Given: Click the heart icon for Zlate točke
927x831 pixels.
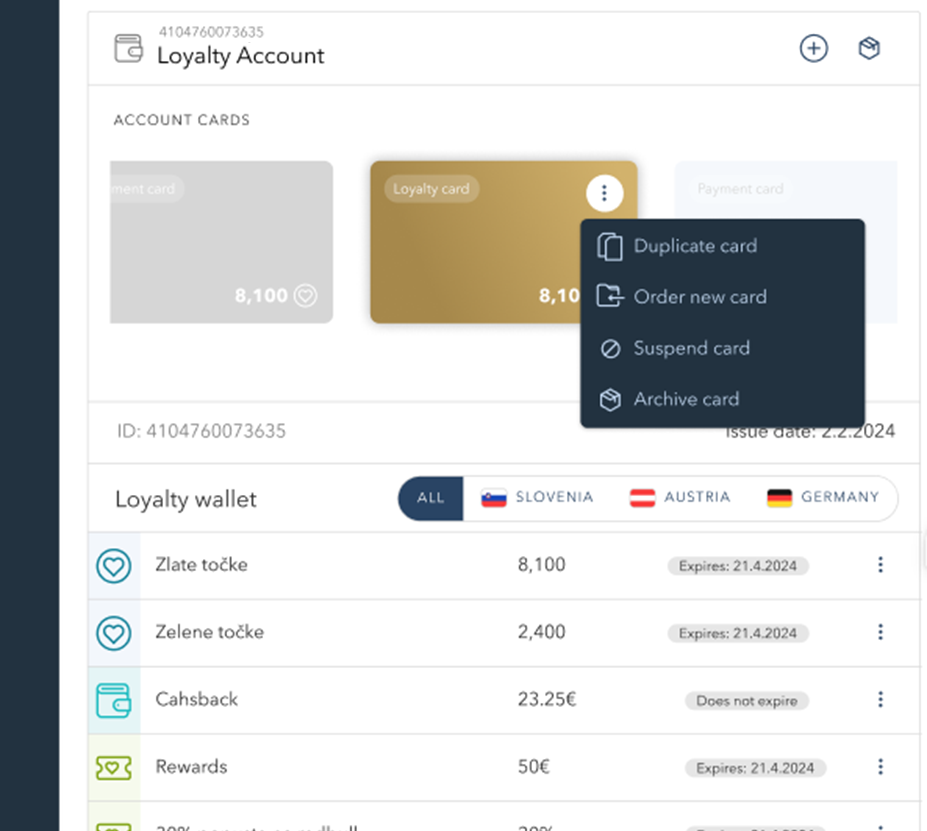Looking at the screenshot, I should pyautogui.click(x=114, y=566).
